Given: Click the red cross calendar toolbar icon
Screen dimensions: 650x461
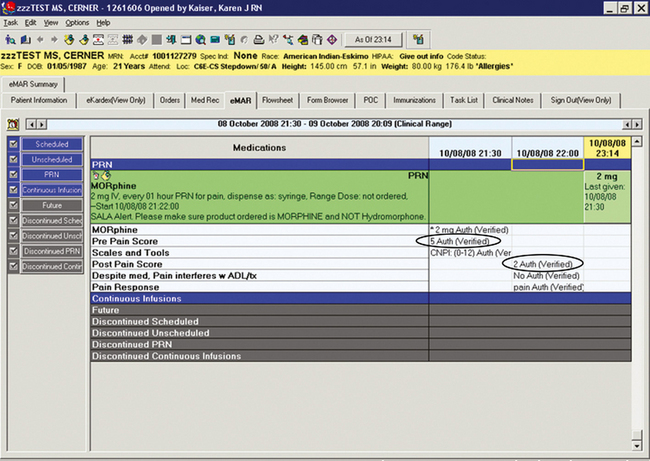Looking at the screenshot, I should pyautogui.click(x=98, y=40).
